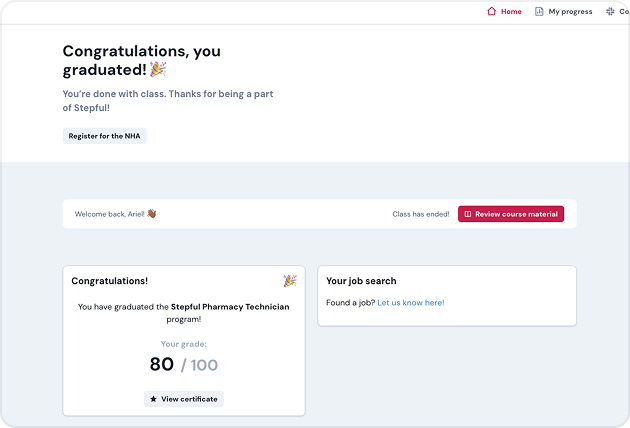Click the Class has ended! status text
The height and width of the screenshot is (428, 630).
421,214
